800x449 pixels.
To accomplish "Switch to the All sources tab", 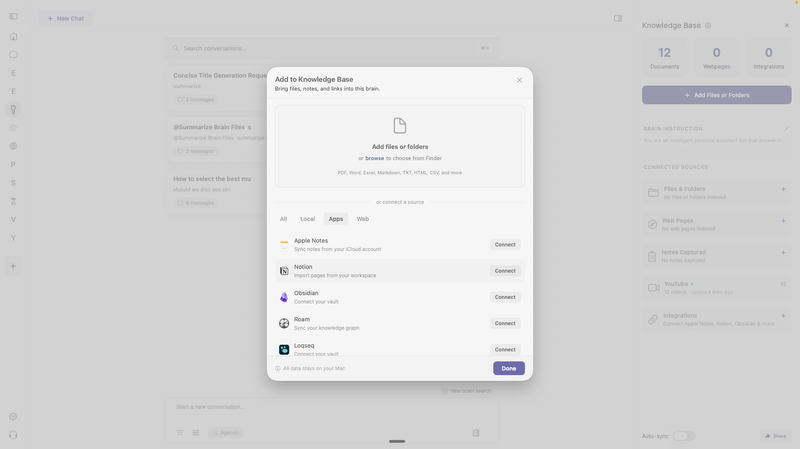I will click(283, 219).
